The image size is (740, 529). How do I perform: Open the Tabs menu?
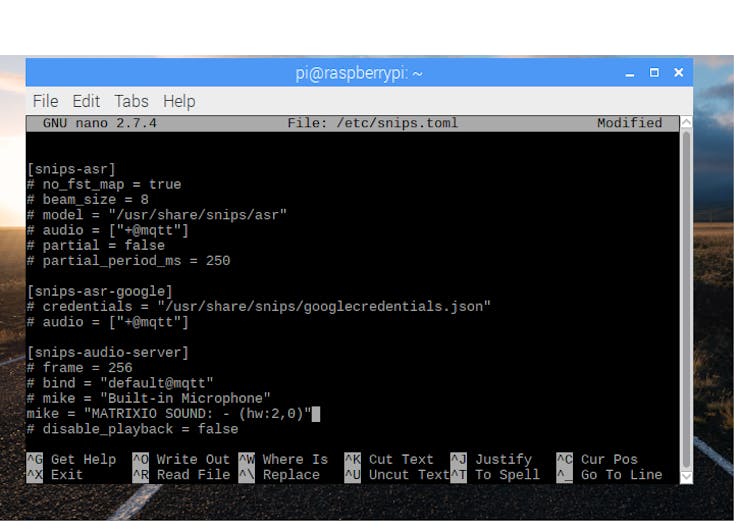click(x=131, y=101)
